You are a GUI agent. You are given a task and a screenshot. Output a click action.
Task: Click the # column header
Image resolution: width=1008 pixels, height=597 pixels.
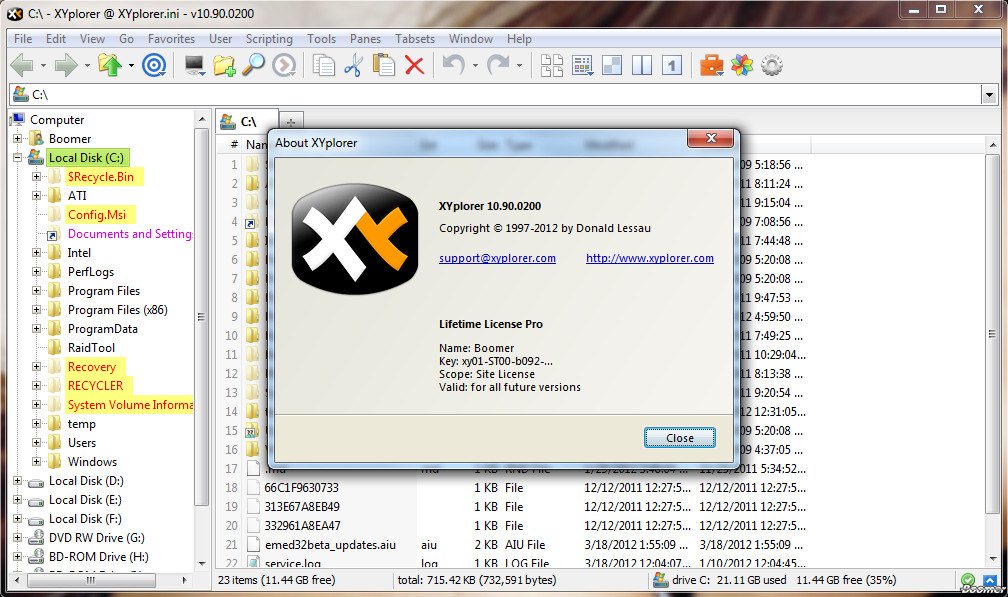tap(235, 145)
